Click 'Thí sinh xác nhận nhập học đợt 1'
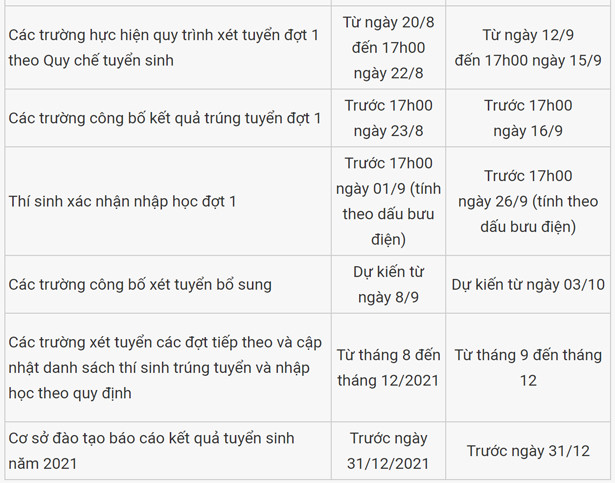Image resolution: width=615 pixels, height=483 pixels. [x=122, y=202]
